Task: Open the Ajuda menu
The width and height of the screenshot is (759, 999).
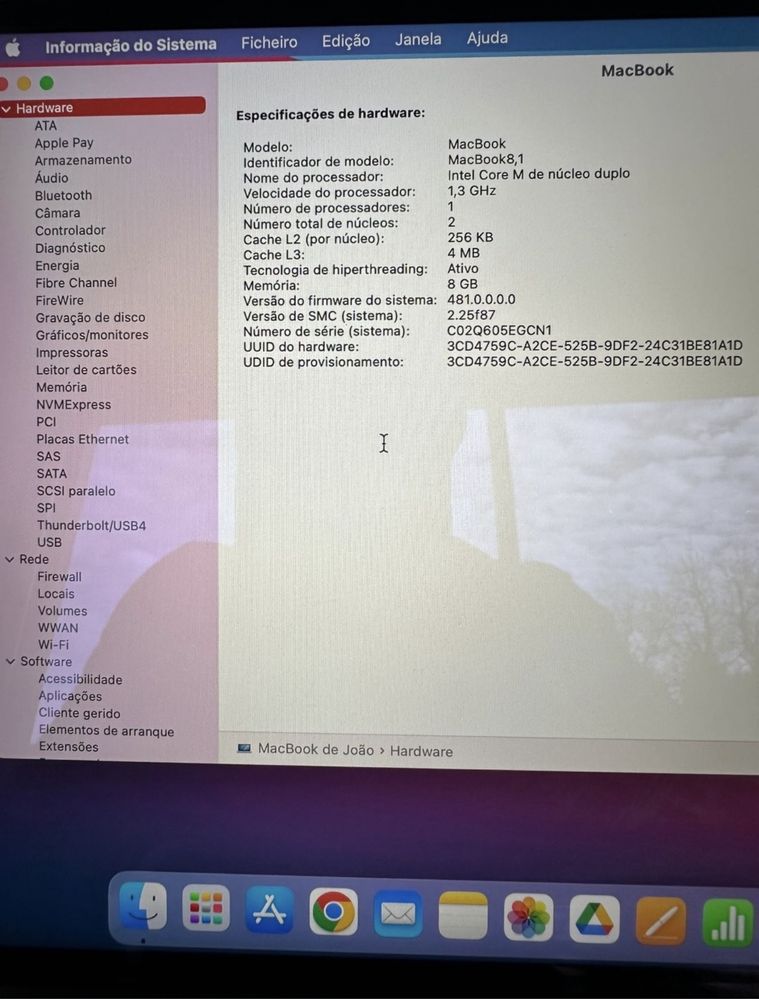Action: coord(487,38)
